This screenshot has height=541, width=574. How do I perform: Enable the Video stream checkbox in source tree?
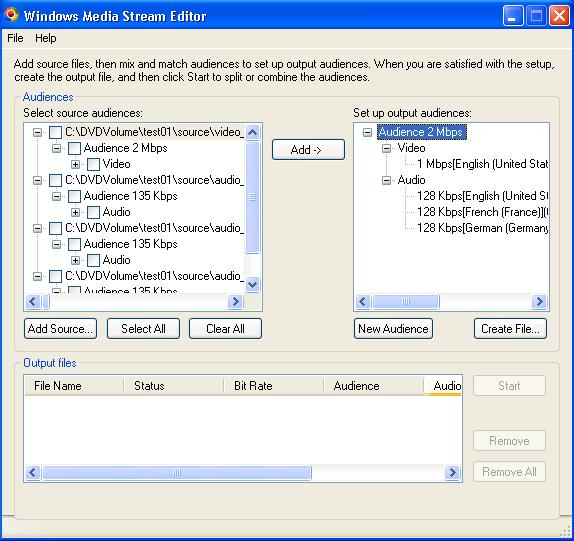(x=93, y=164)
